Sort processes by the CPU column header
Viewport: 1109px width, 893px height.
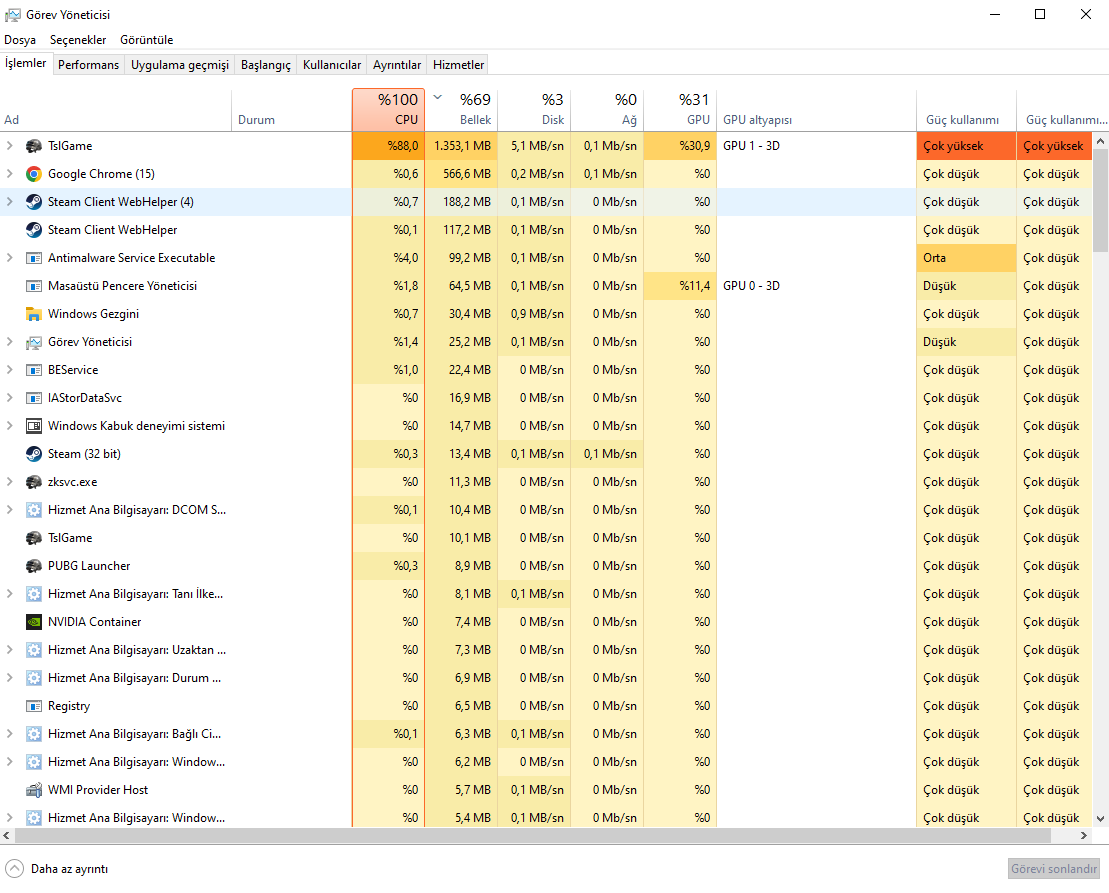(388, 109)
